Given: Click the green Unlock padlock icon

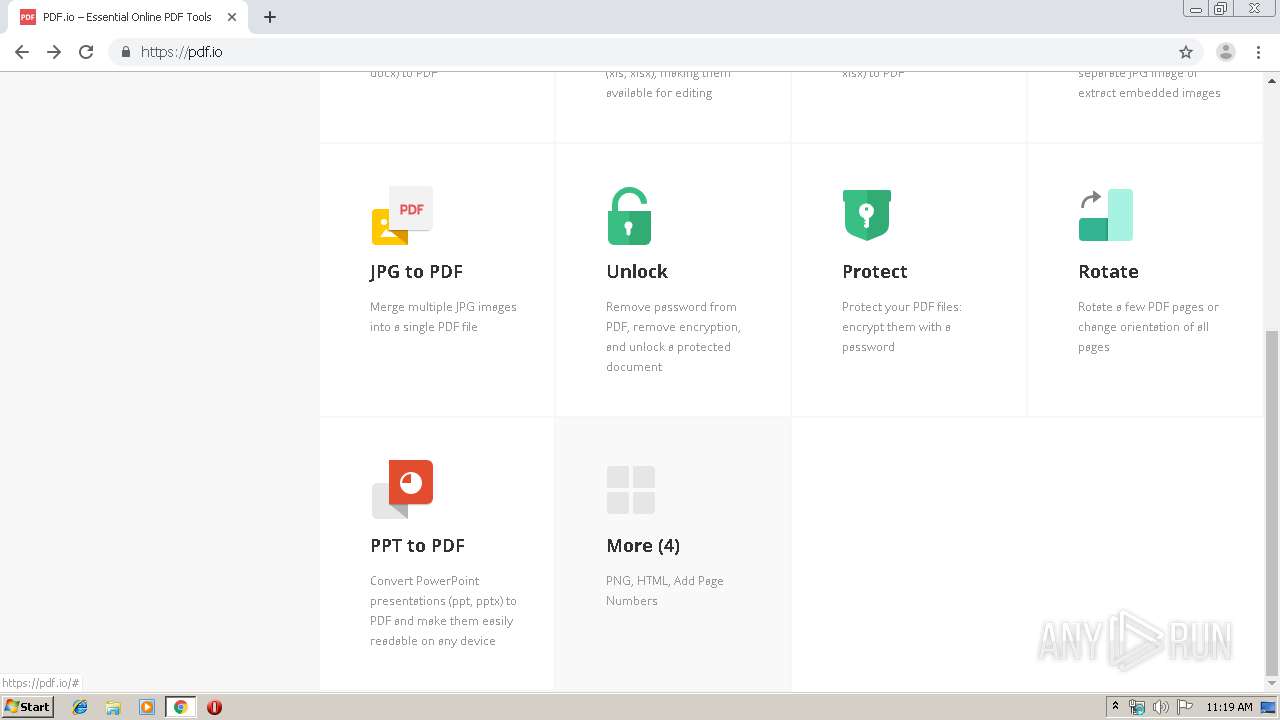Looking at the screenshot, I should (x=629, y=216).
